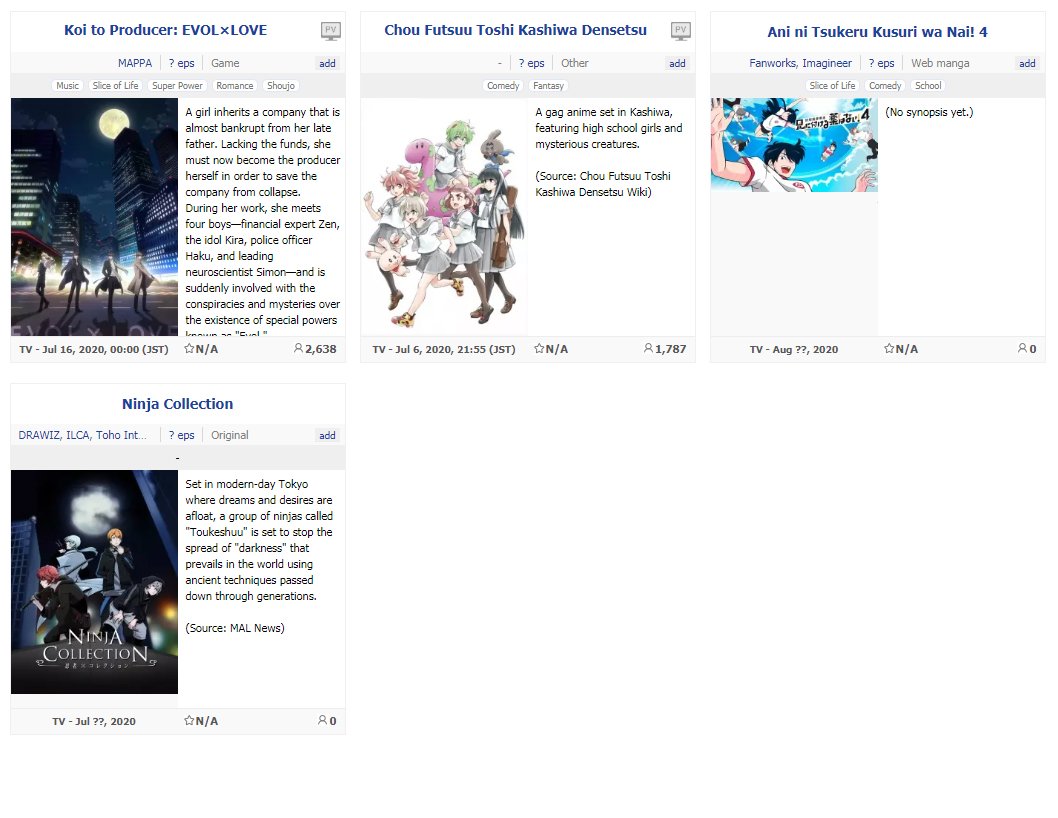Click member count '1,787'
This screenshot has width=1058, height=818.
click(x=671, y=349)
